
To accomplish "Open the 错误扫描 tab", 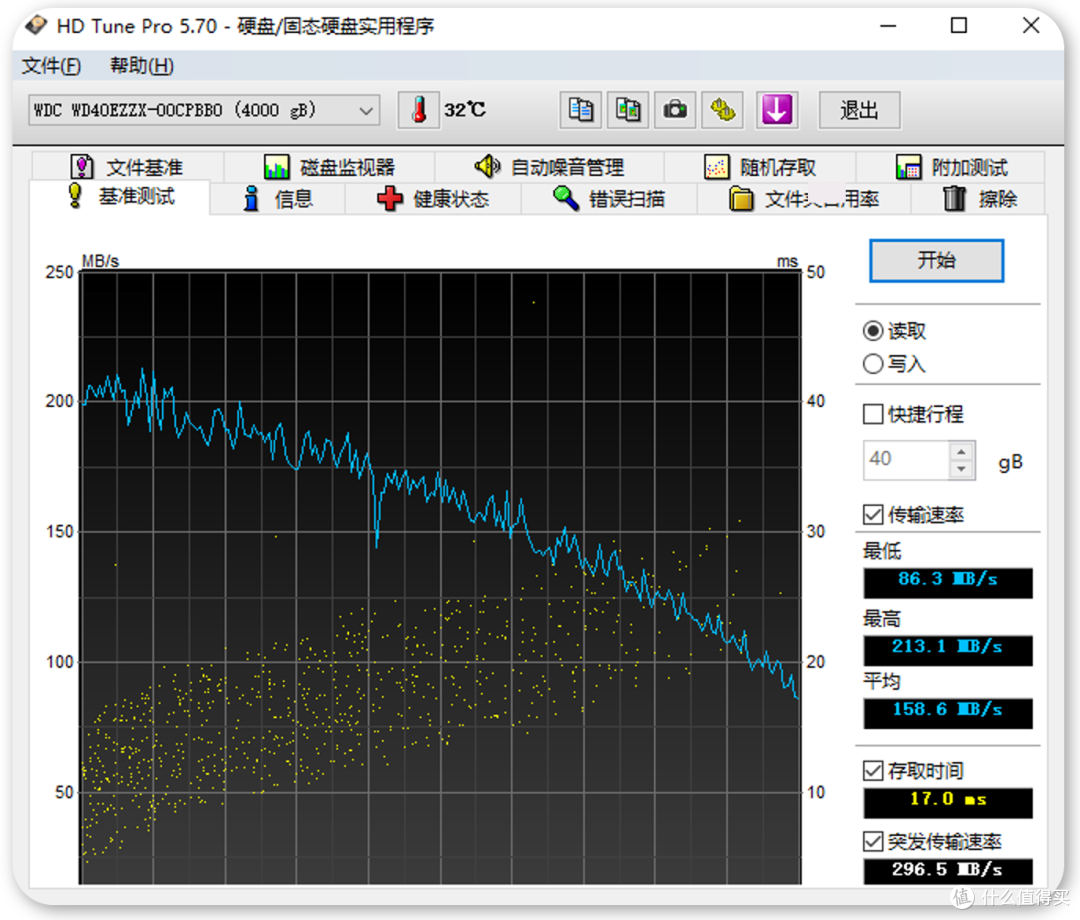I will (x=610, y=199).
